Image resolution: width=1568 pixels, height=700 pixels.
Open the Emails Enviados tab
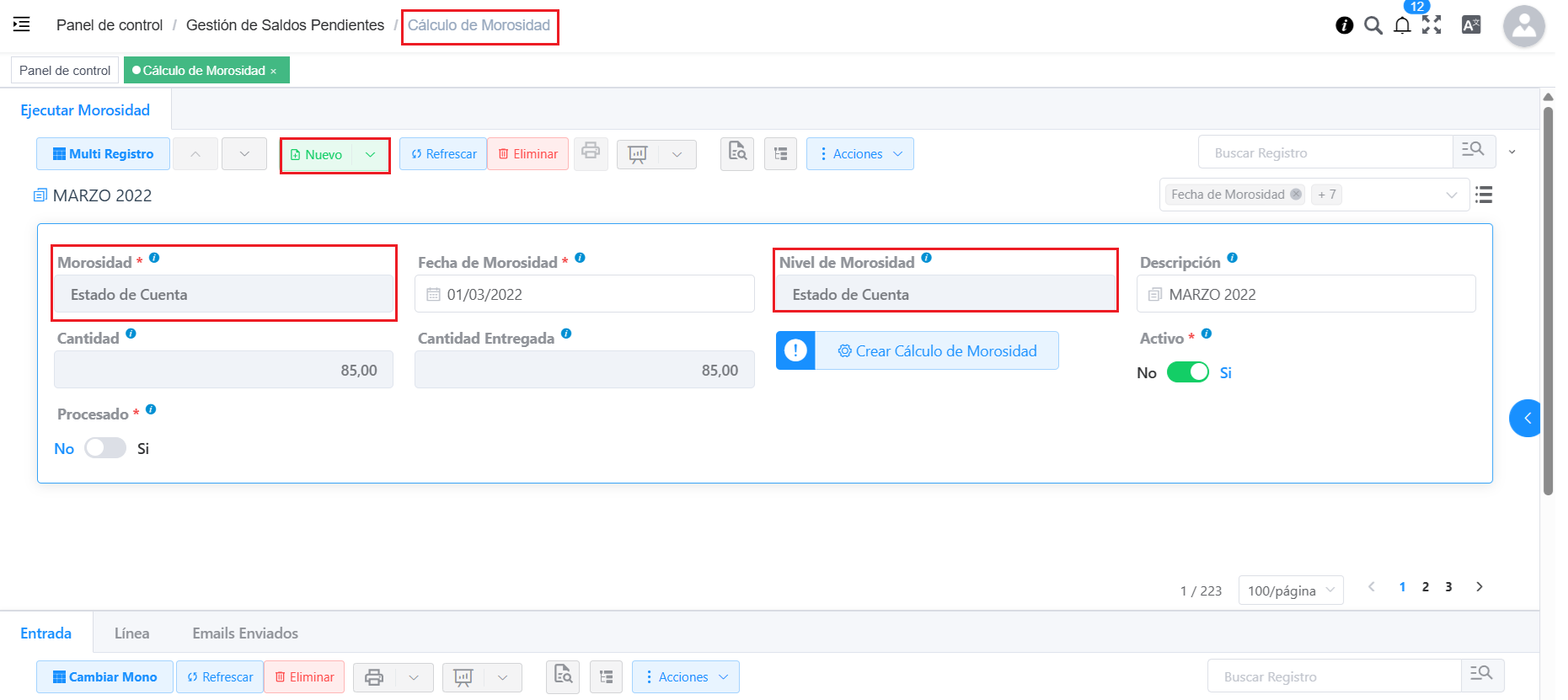(245, 633)
